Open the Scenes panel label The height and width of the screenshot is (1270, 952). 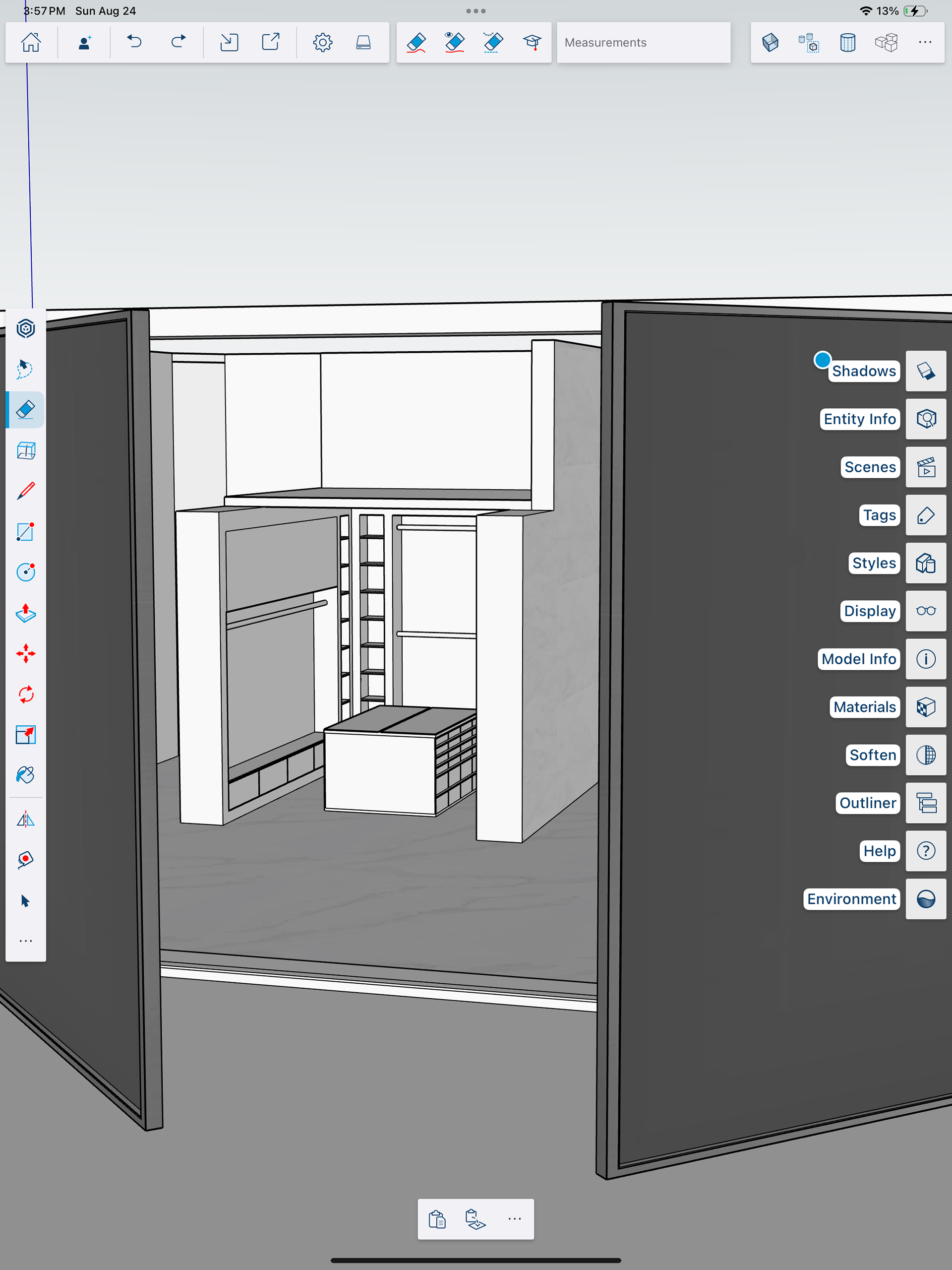point(869,467)
